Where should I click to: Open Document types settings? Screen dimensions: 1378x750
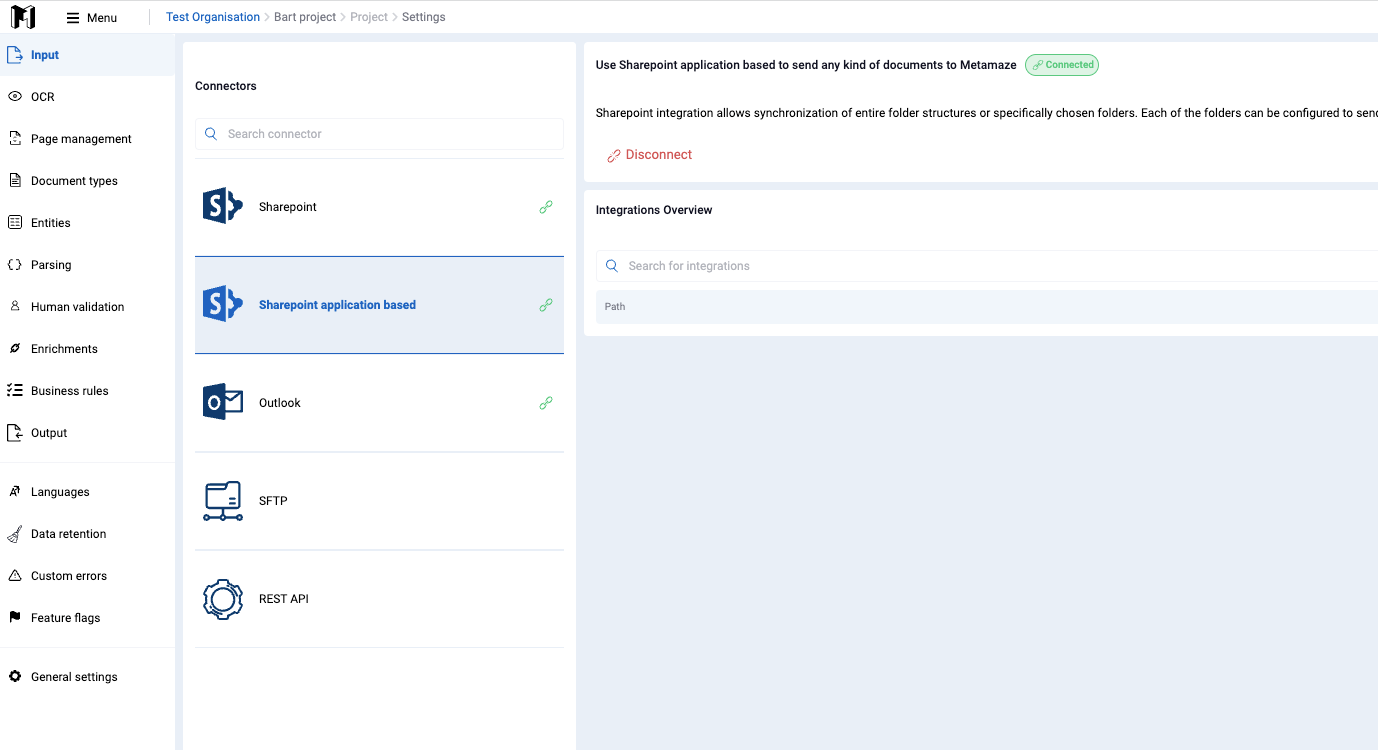(87, 181)
